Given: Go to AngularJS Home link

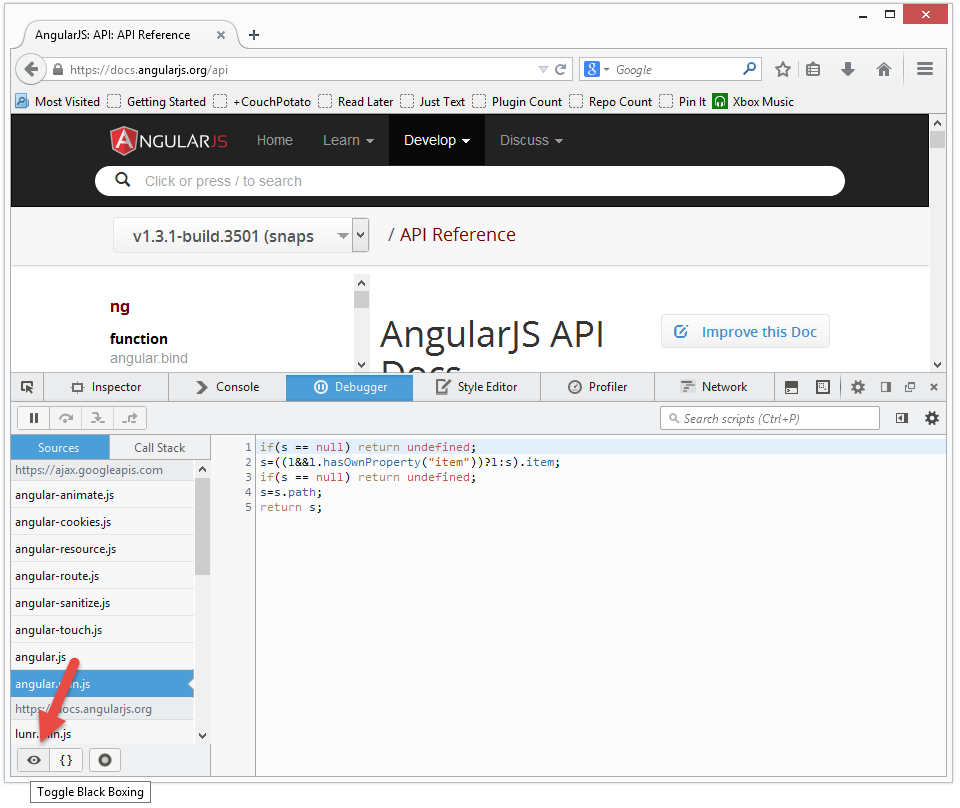Looking at the screenshot, I should coord(275,140).
